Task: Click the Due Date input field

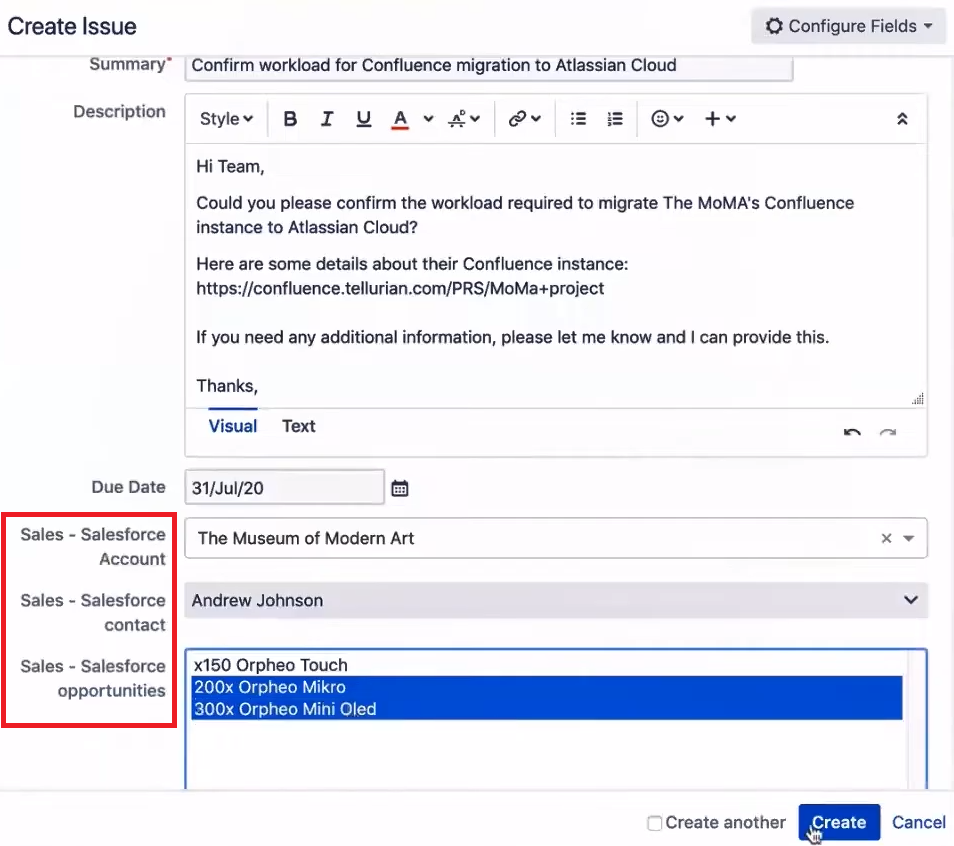Action: [x=284, y=488]
